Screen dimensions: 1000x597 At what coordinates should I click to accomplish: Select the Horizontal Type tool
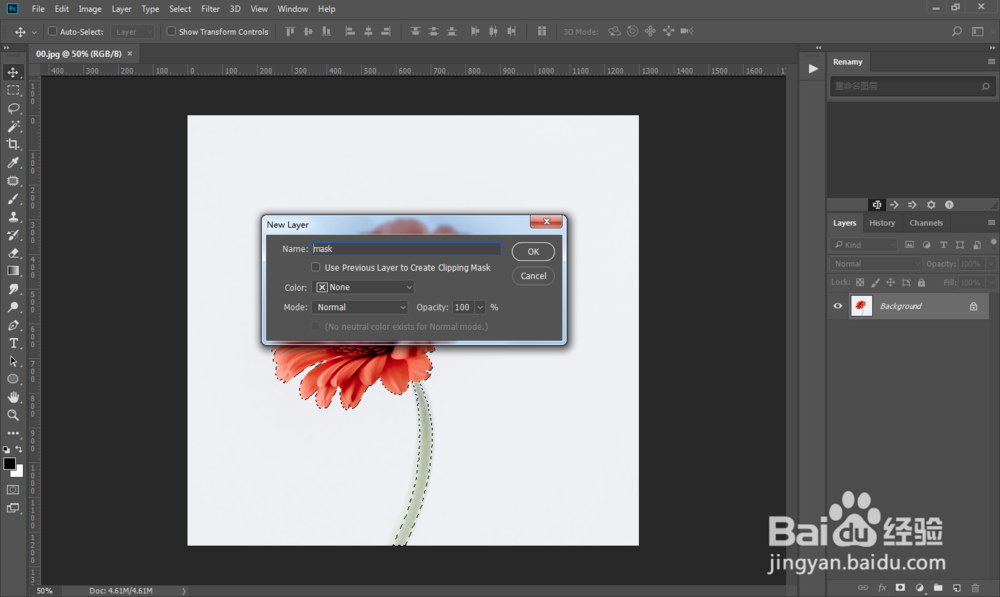13,343
